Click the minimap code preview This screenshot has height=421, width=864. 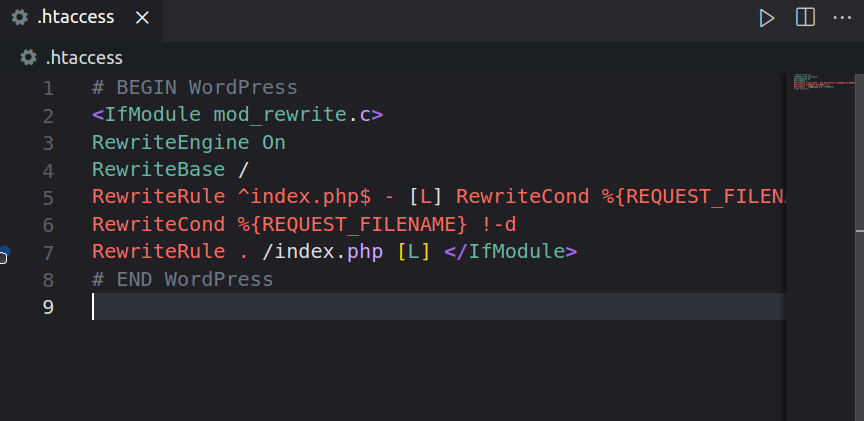coord(824,82)
